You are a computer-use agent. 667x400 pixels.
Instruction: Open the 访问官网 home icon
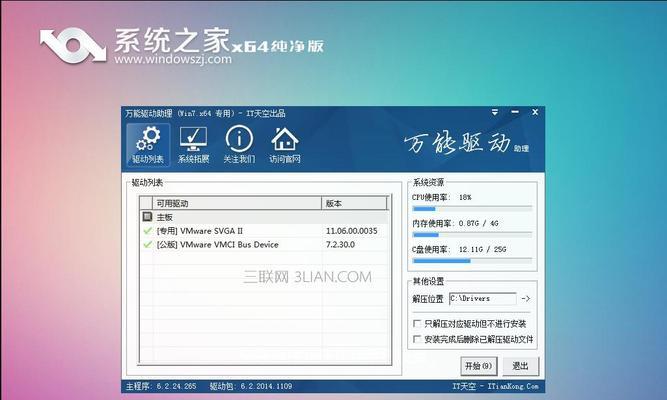(x=285, y=145)
